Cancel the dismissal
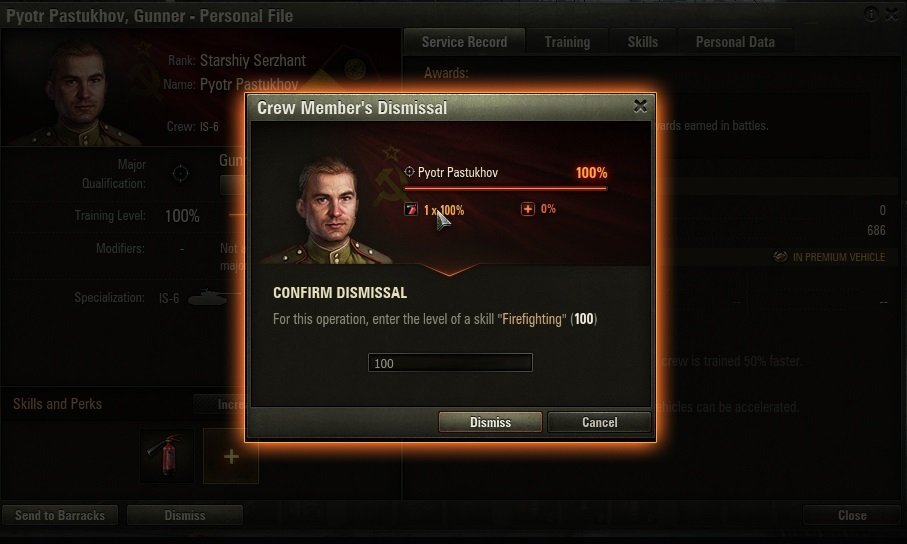This screenshot has height=544, width=907. (x=599, y=422)
